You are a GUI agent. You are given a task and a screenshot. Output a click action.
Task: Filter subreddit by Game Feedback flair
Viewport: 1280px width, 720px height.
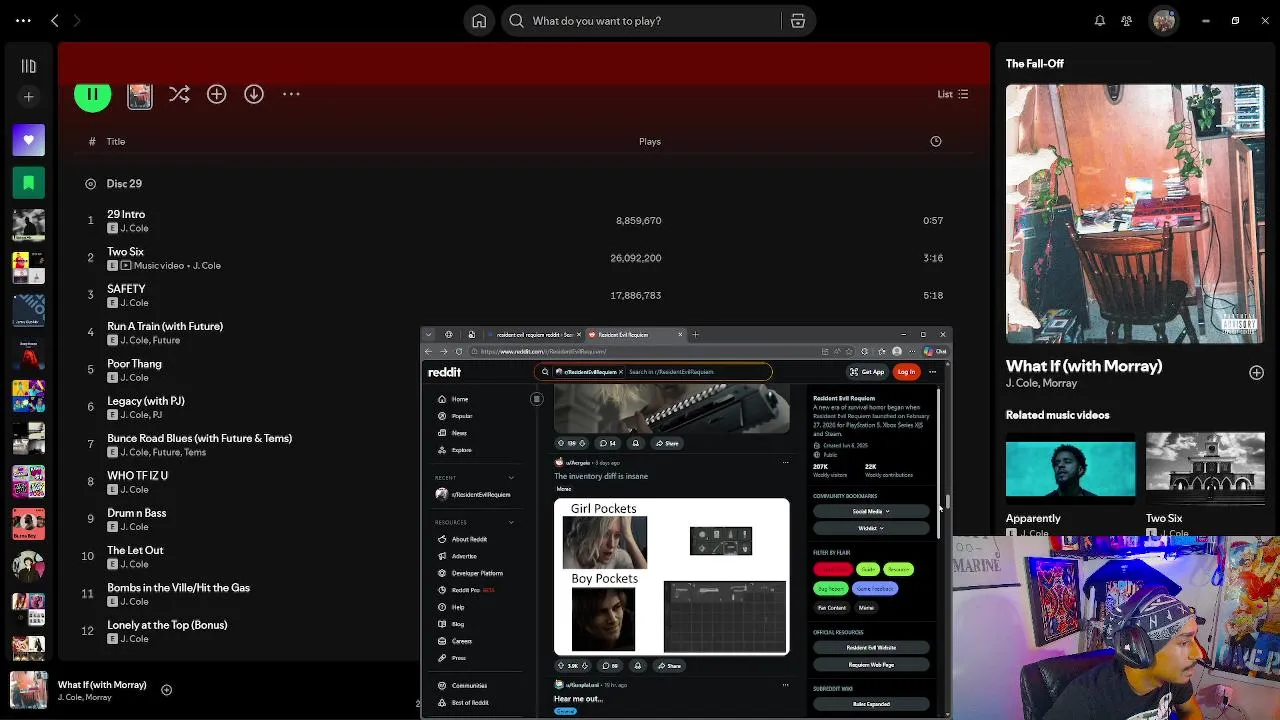(x=875, y=589)
